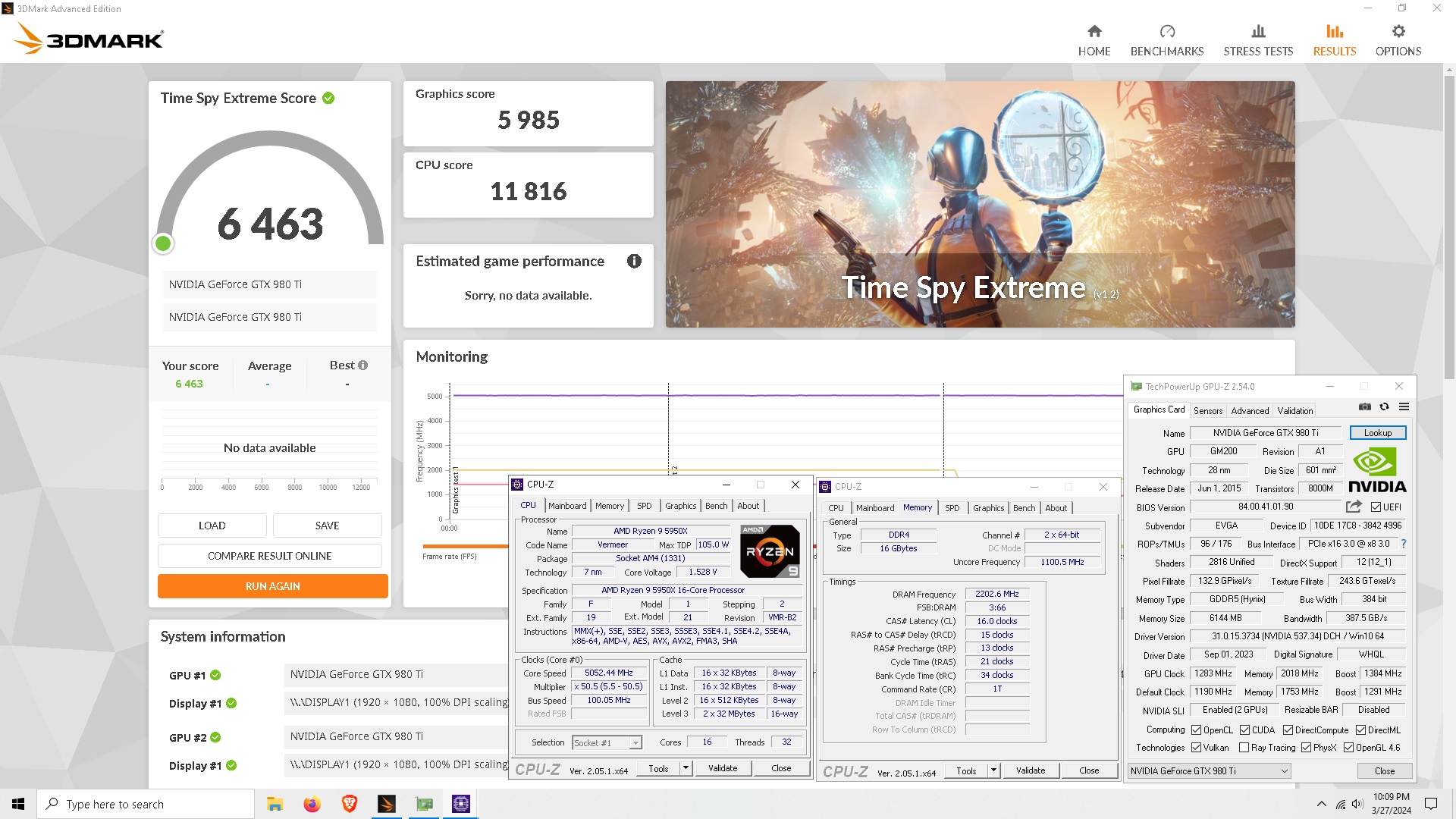Click the green check next to Time Spy Extreme Score
Screen dimensions: 1456x819
coord(328,98)
